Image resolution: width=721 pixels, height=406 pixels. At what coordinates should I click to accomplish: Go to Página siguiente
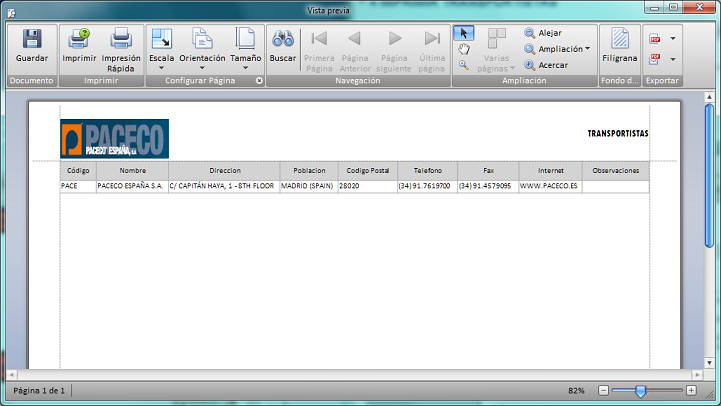[x=394, y=49]
